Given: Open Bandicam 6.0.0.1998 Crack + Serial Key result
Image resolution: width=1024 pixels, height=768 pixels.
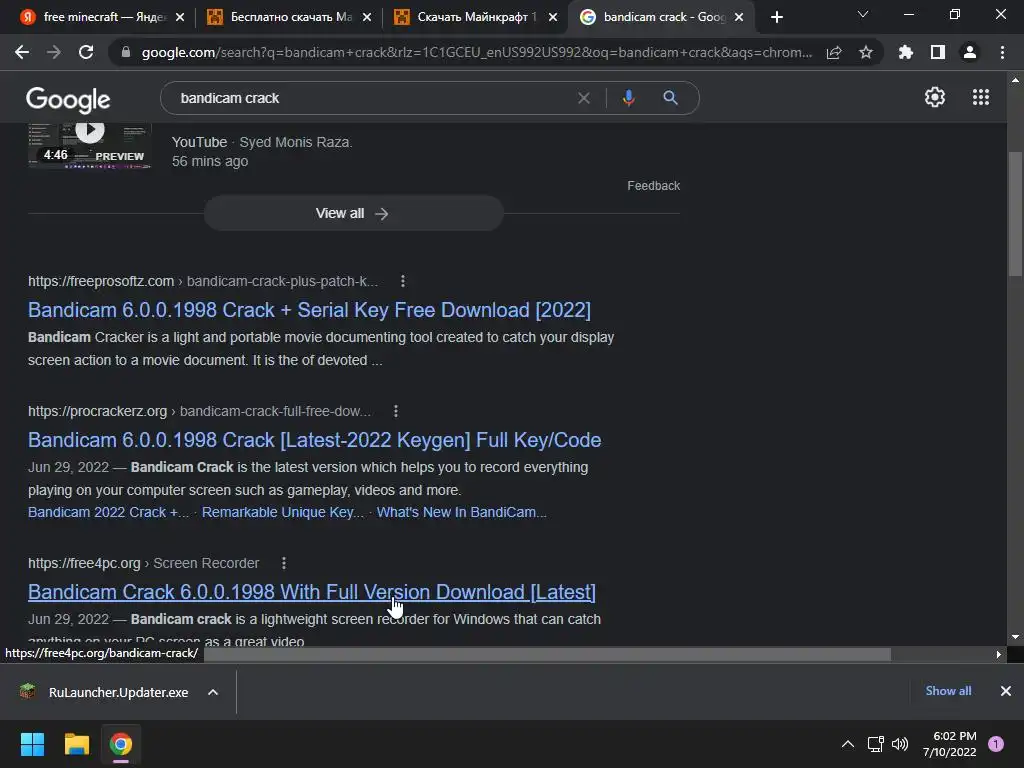Looking at the screenshot, I should [309, 310].
